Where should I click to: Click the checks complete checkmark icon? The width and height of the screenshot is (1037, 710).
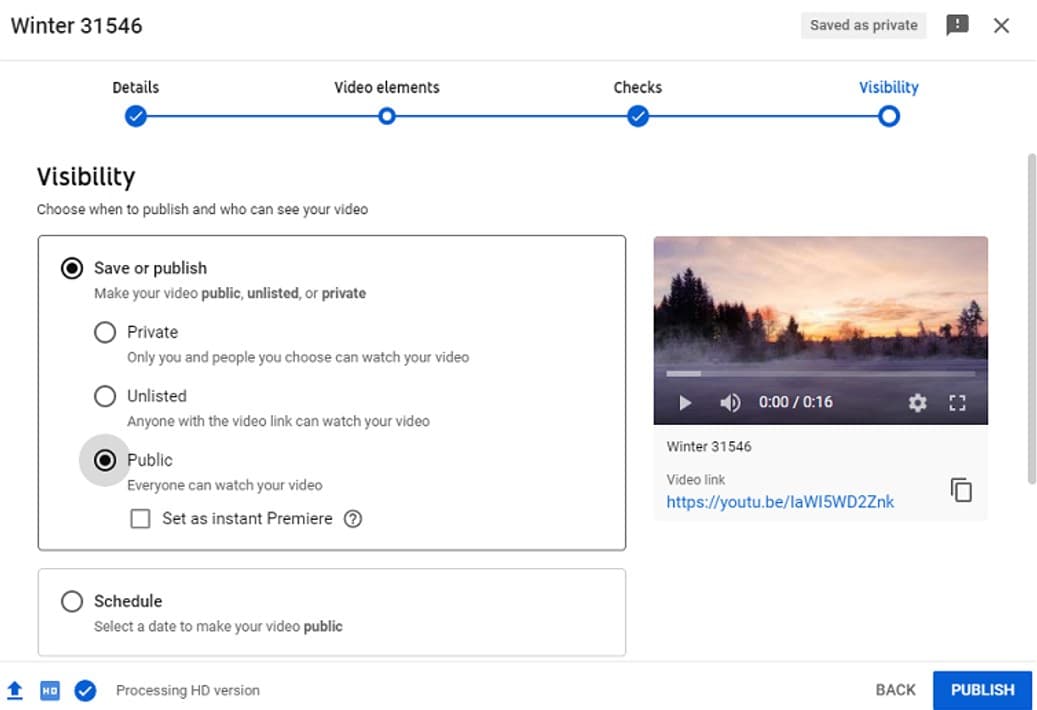[85, 690]
